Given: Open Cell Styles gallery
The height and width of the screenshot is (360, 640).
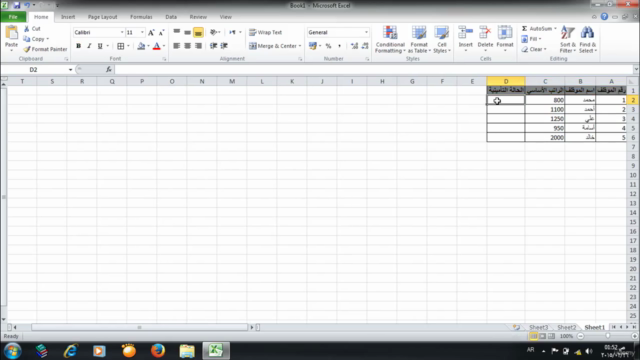Looking at the screenshot, I should [x=442, y=39].
